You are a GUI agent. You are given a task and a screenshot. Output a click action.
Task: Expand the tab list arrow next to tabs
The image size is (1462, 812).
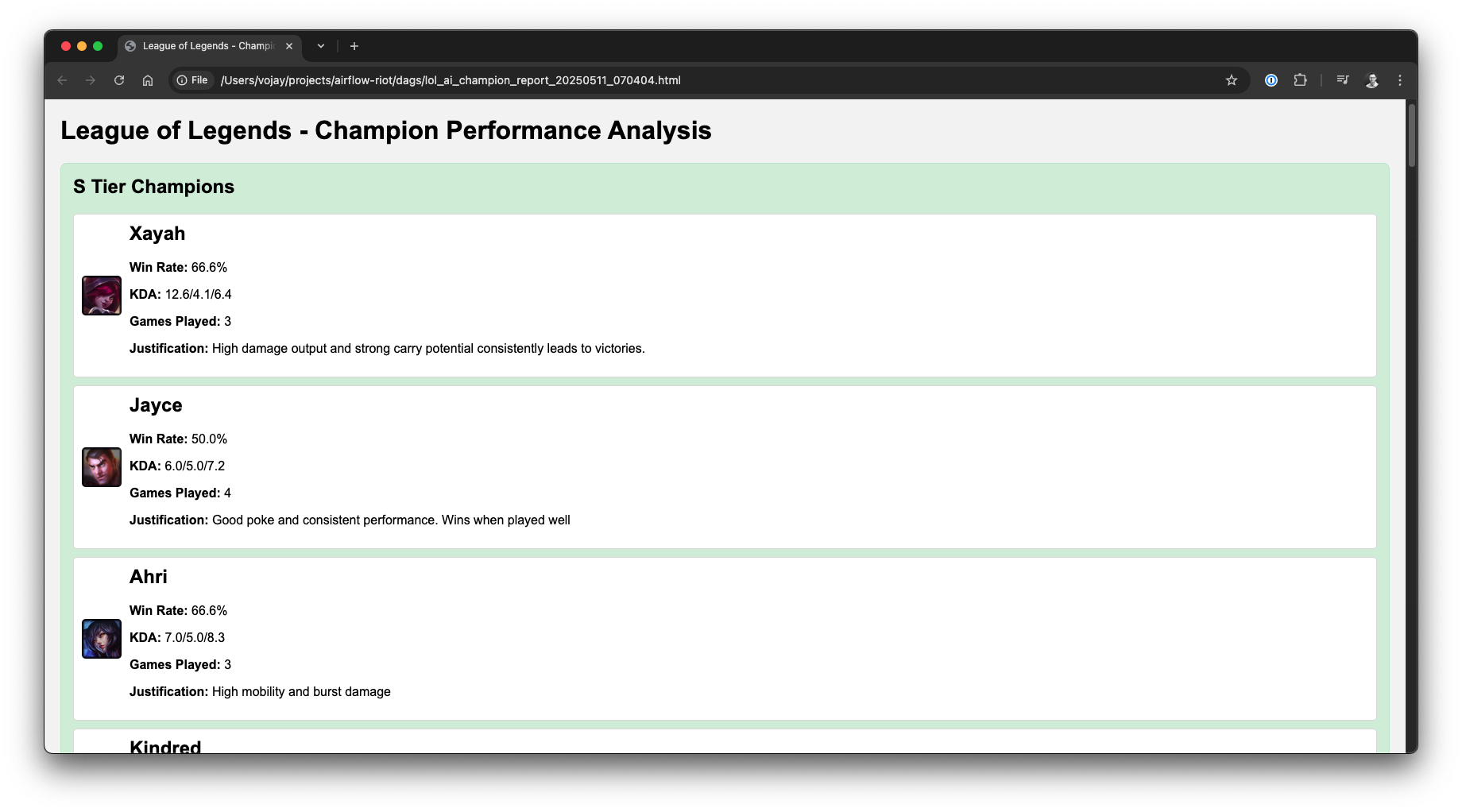pos(320,46)
